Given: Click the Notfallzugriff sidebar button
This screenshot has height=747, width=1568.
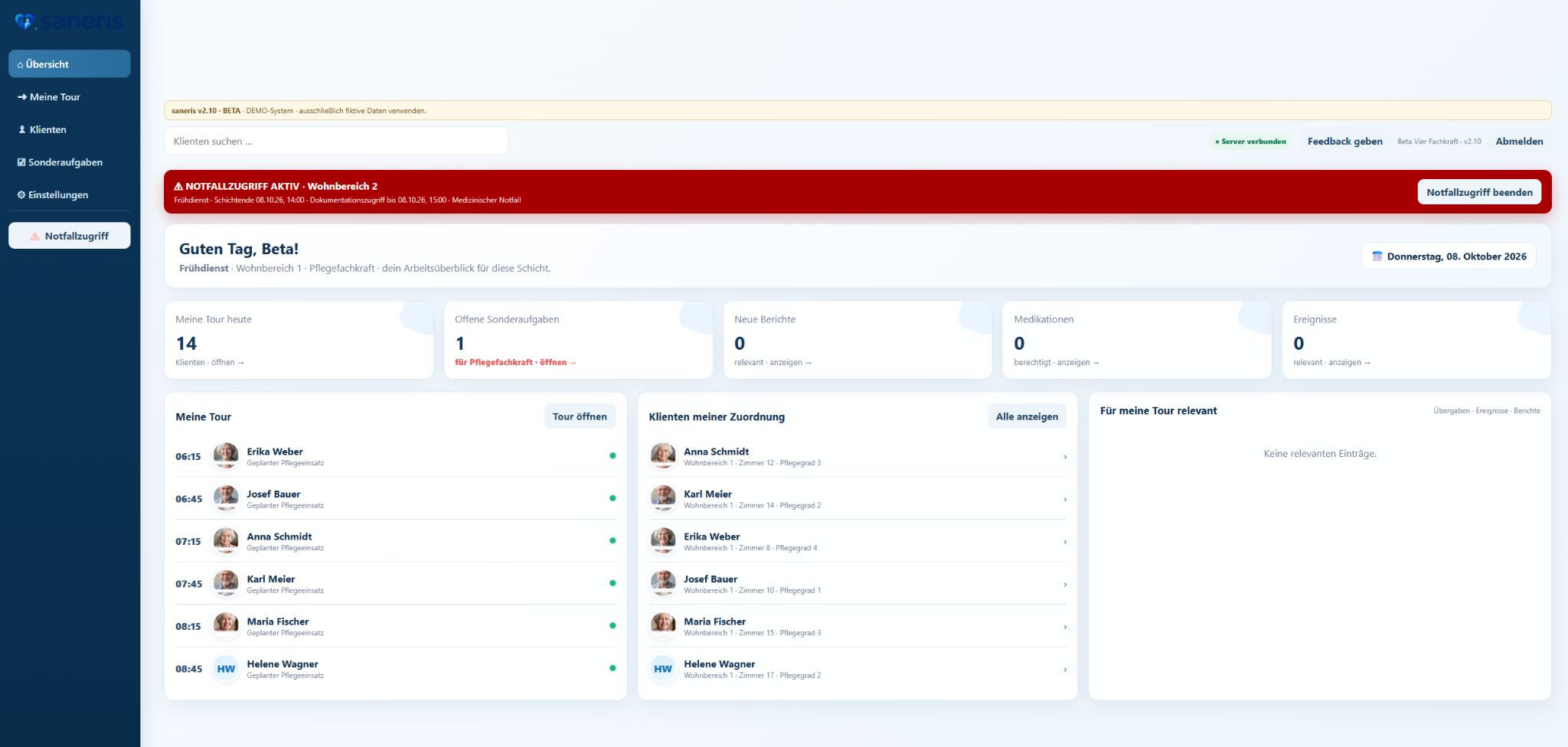Looking at the screenshot, I should (x=70, y=236).
